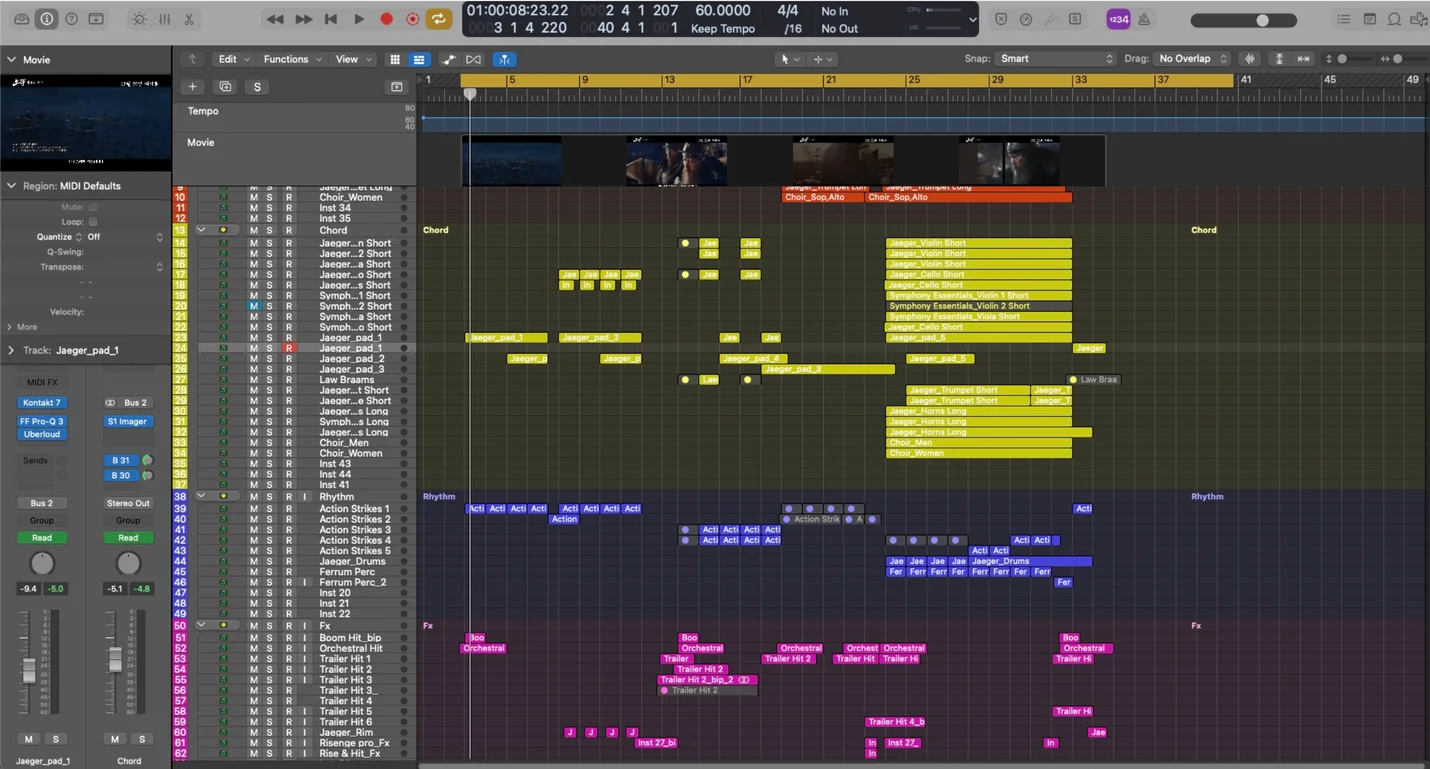The height and width of the screenshot is (769, 1430).
Task: Add new track with plus button
Action: point(193,87)
